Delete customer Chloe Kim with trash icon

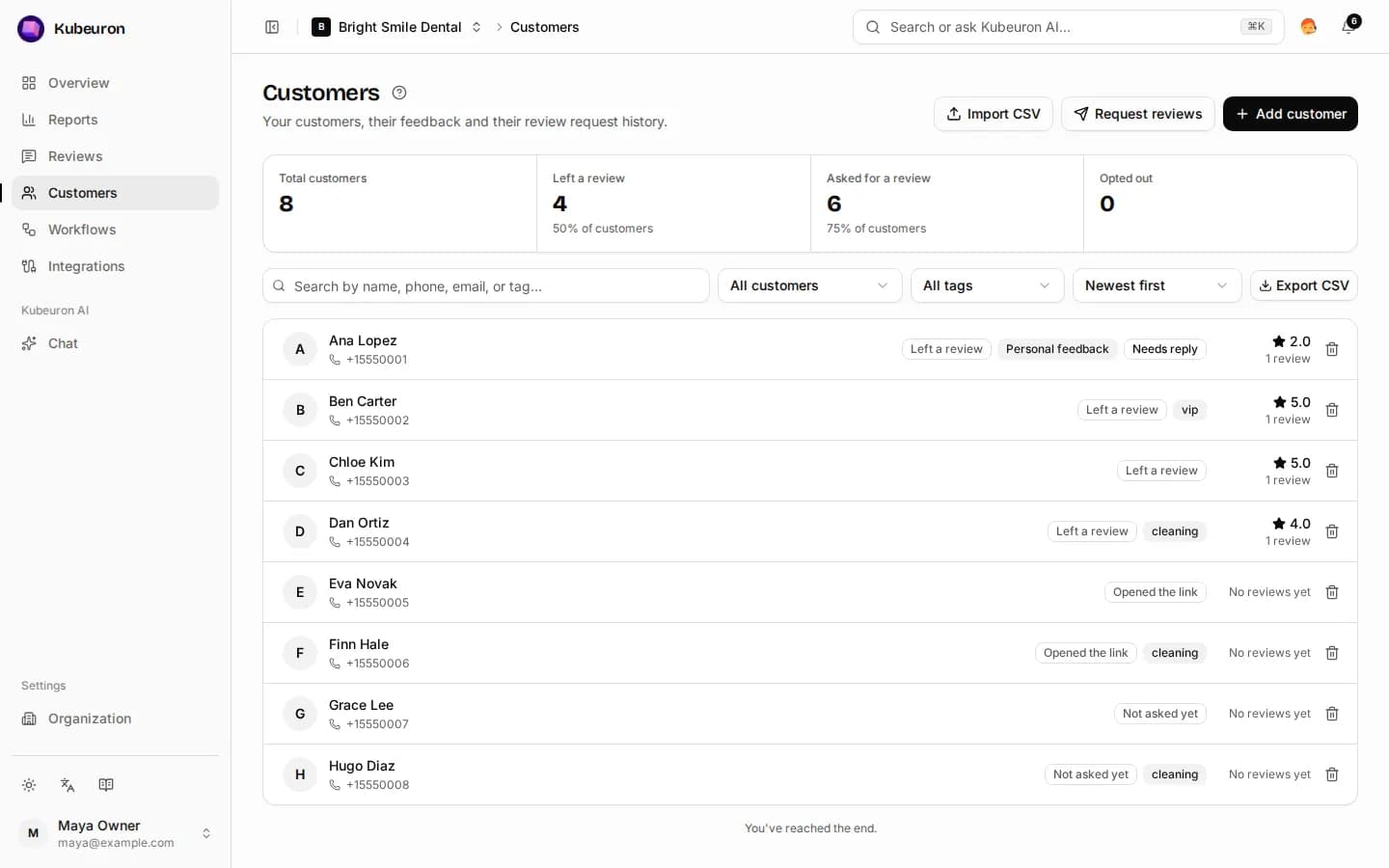click(1332, 471)
